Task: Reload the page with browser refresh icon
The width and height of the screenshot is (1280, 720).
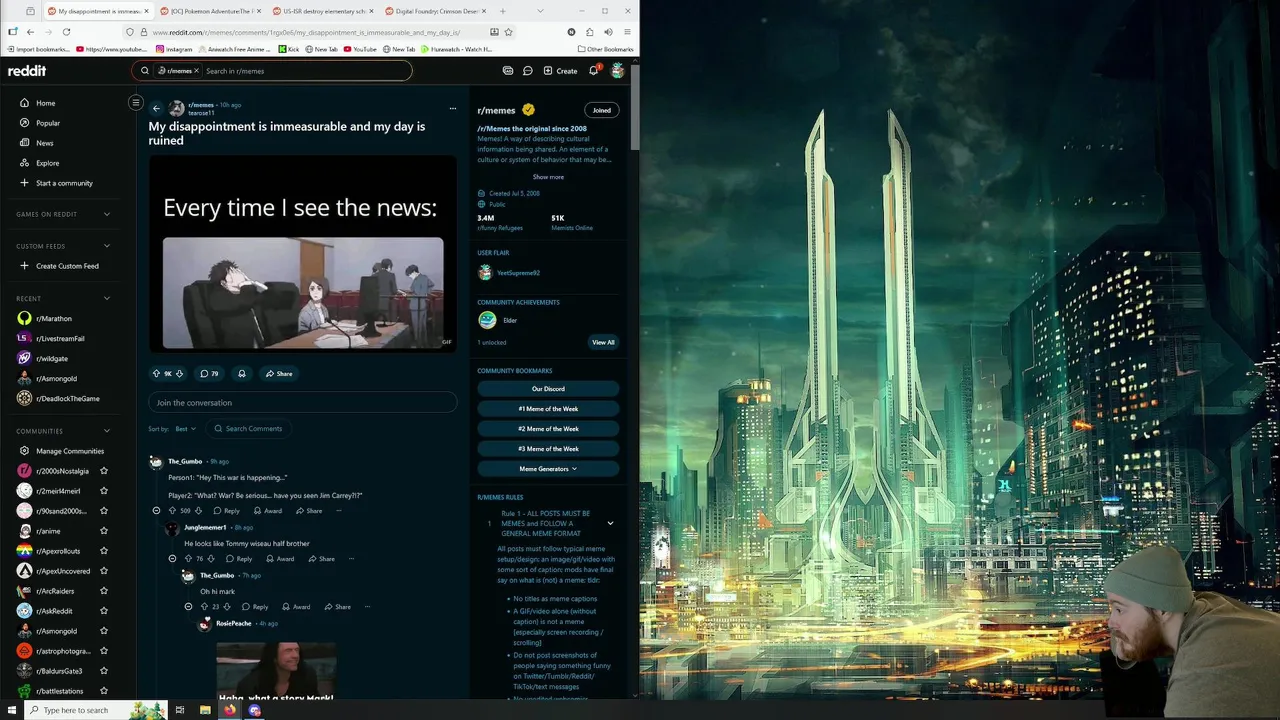Action: (66, 32)
